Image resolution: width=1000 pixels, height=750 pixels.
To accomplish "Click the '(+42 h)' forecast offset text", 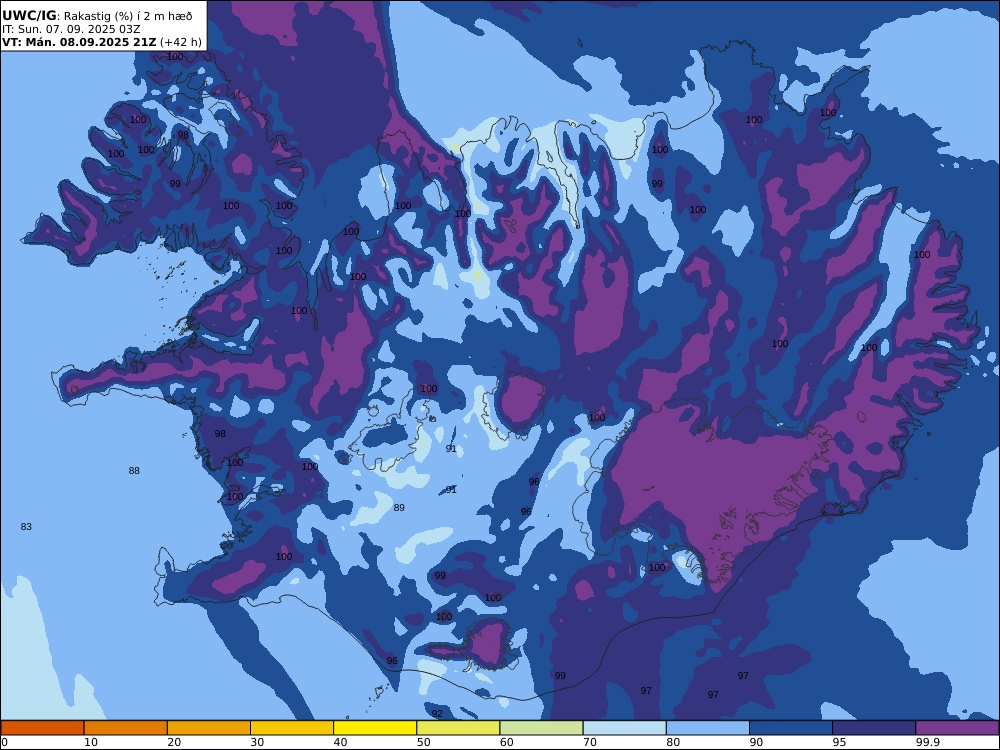I will [x=181, y=42].
